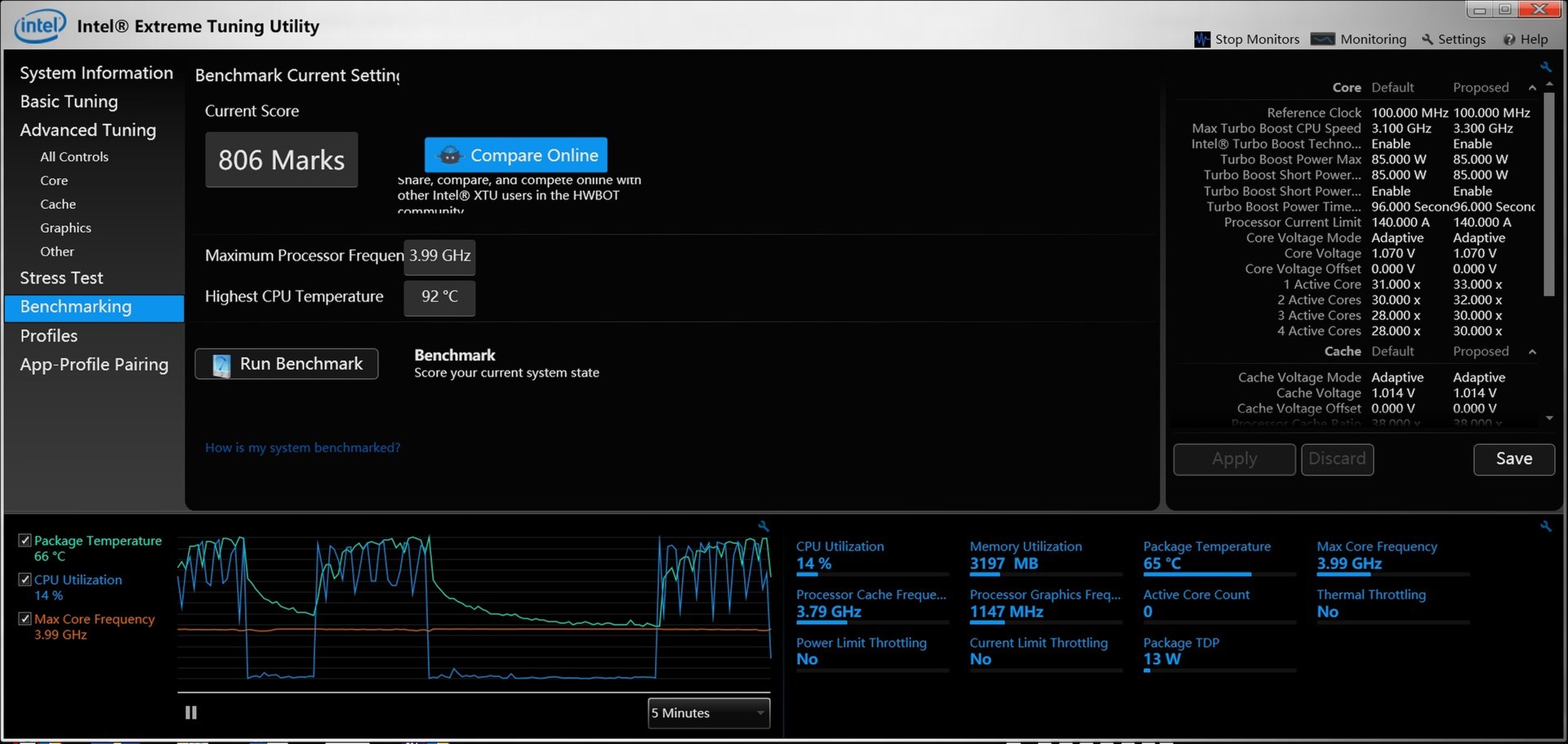Click Help label in header
Screen dimensions: 1568x744
(x=1534, y=39)
